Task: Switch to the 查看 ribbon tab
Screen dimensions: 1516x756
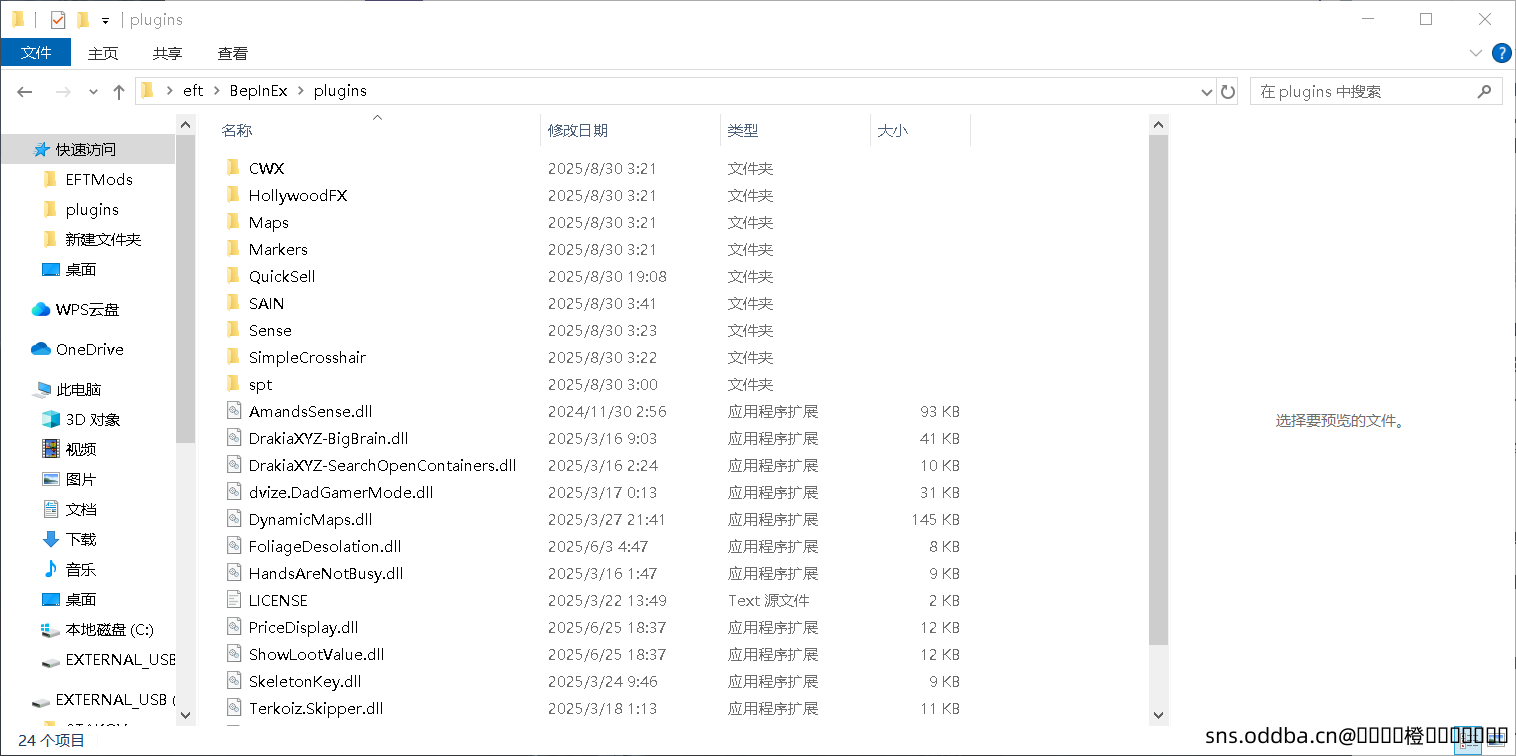Action: pos(233,53)
